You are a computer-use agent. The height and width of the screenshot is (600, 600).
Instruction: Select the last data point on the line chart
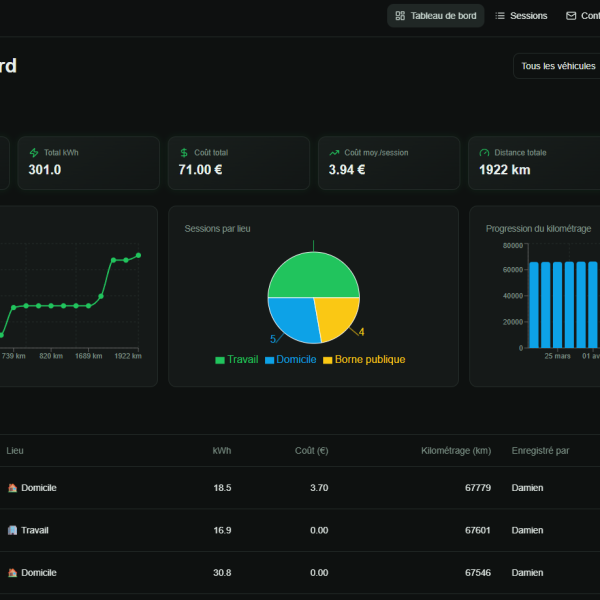coord(139,255)
